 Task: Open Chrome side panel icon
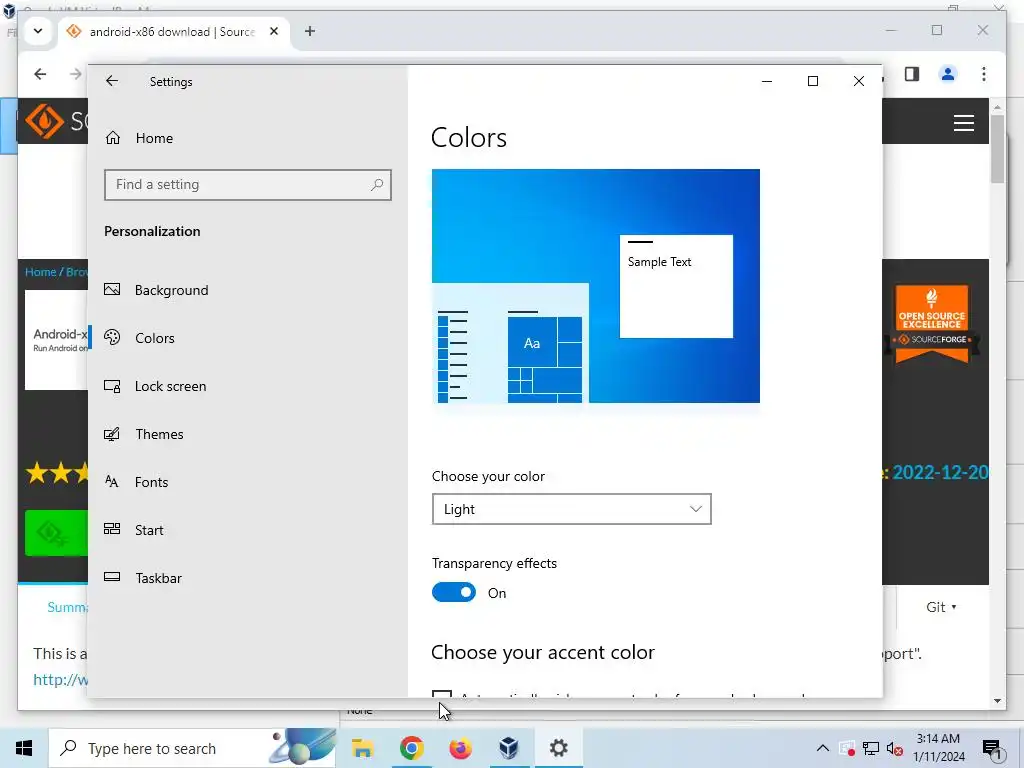click(912, 74)
